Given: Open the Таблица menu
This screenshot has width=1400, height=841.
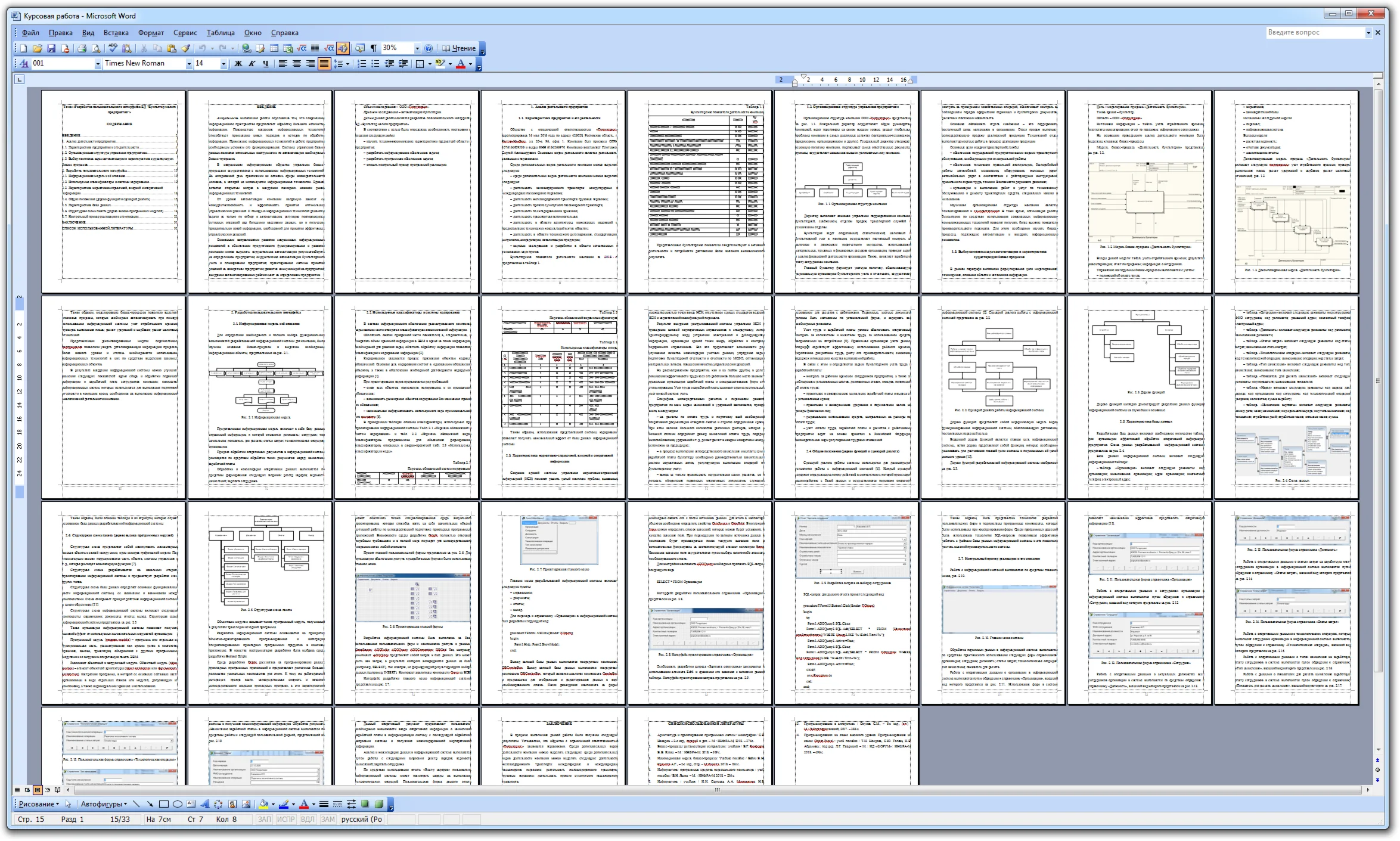Looking at the screenshot, I should point(221,33).
